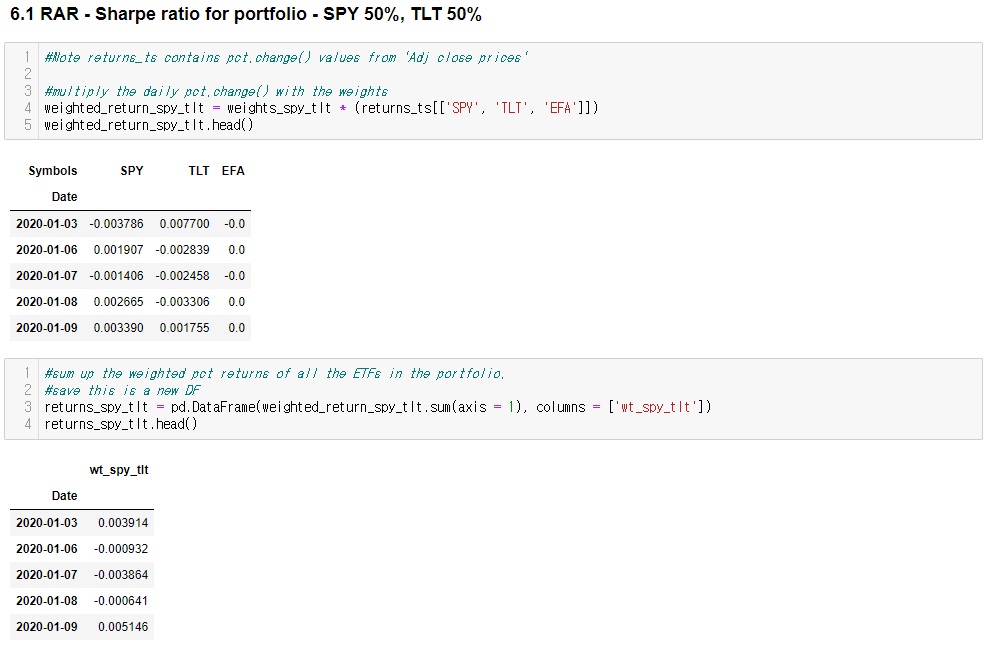The height and width of the screenshot is (648, 985).
Task: Click code line 'returns_spy_tlt = pd.DataFrame(...'
Action: tap(378, 407)
